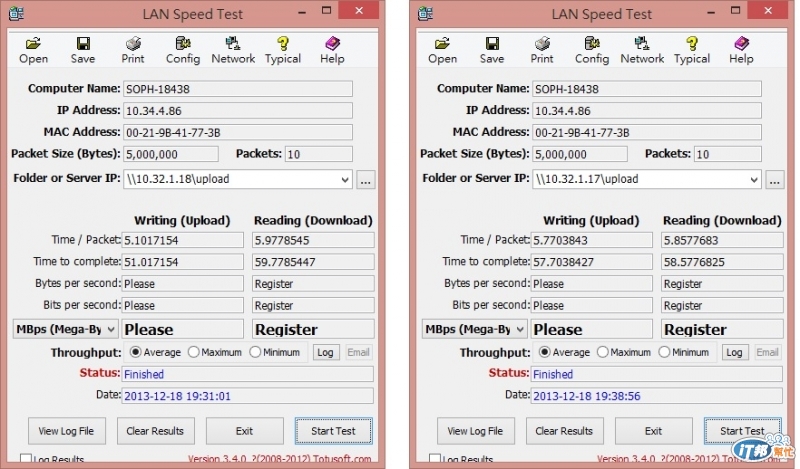
Task: Click View Log File in left window
Action: [x=66, y=431]
